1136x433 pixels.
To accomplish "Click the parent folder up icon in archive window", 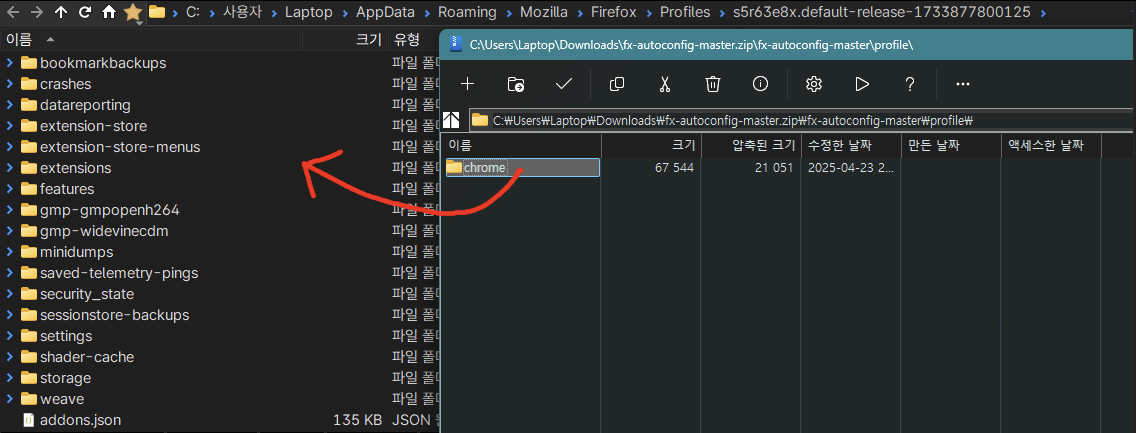I will (x=452, y=119).
